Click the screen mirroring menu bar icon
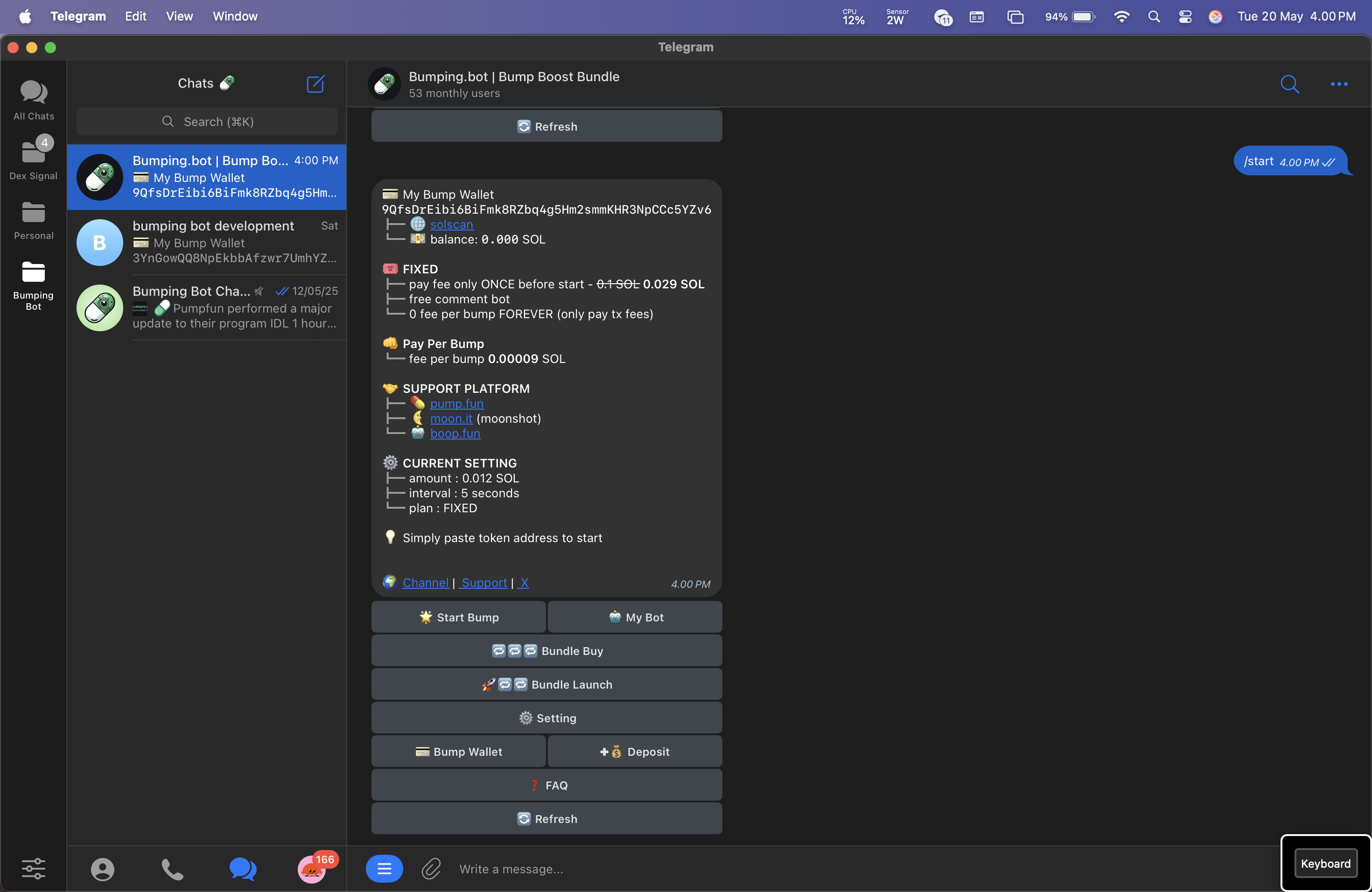 click(1015, 17)
